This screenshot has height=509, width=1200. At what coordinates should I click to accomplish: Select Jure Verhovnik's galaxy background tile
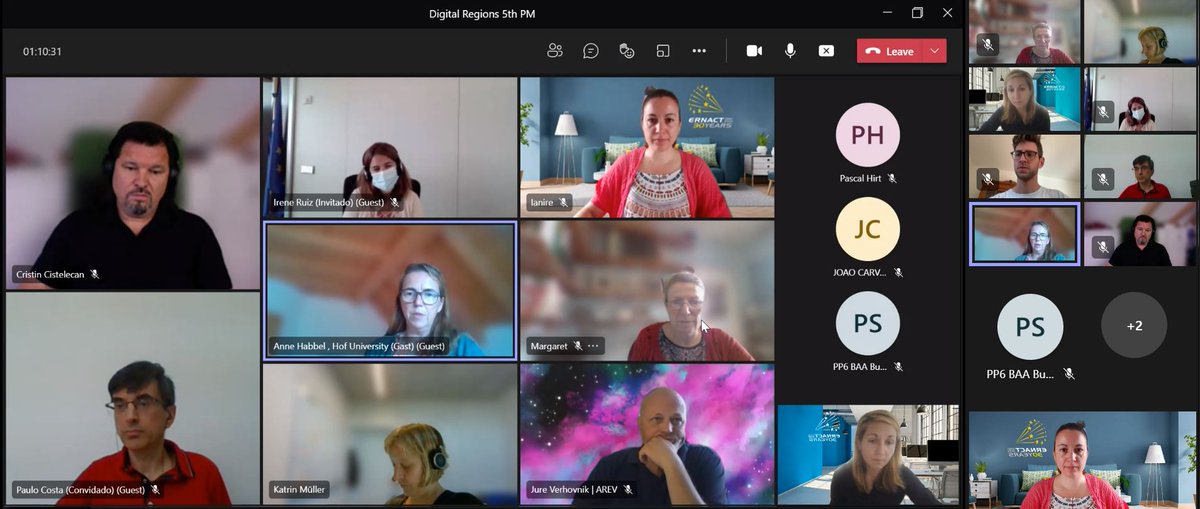[x=647, y=434]
